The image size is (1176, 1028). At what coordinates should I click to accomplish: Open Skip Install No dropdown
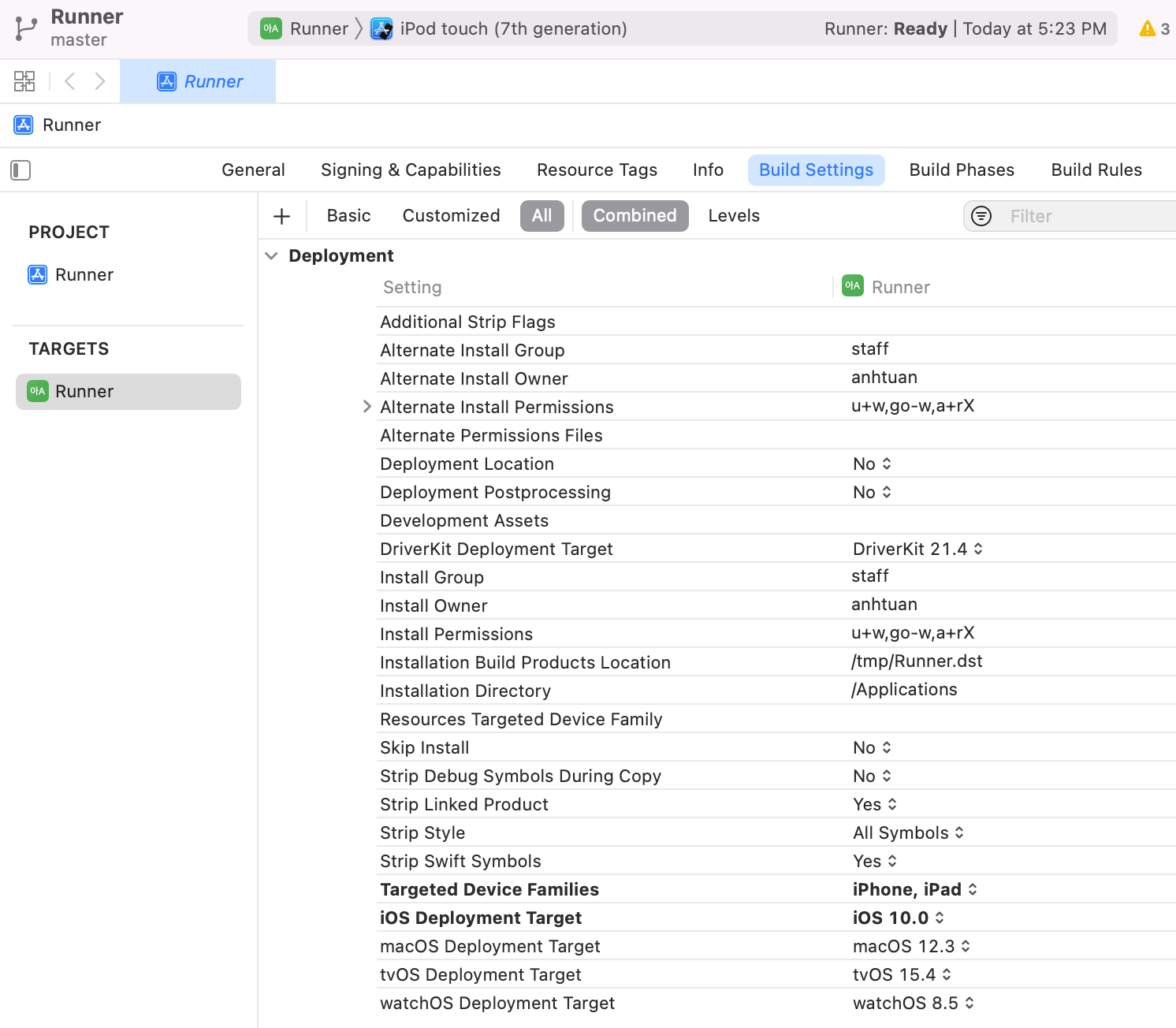tap(872, 748)
